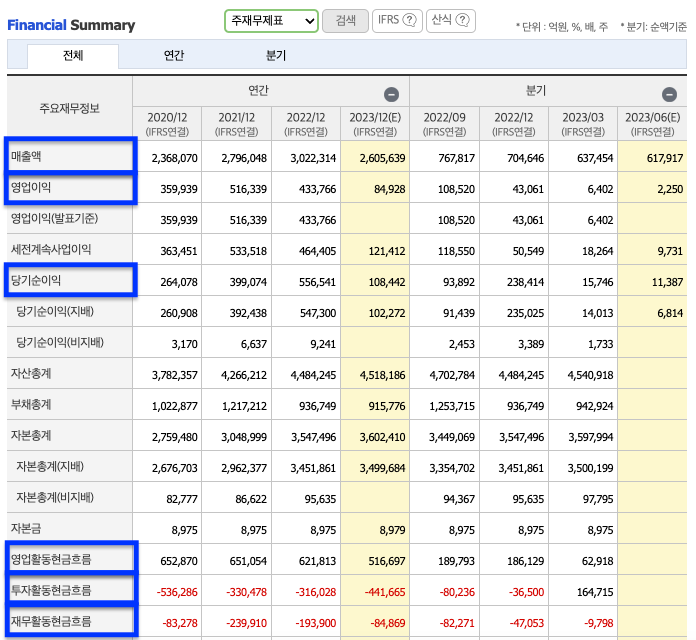The height and width of the screenshot is (640, 696).
Task: Click the 자본금 row label
Action: pos(26,529)
